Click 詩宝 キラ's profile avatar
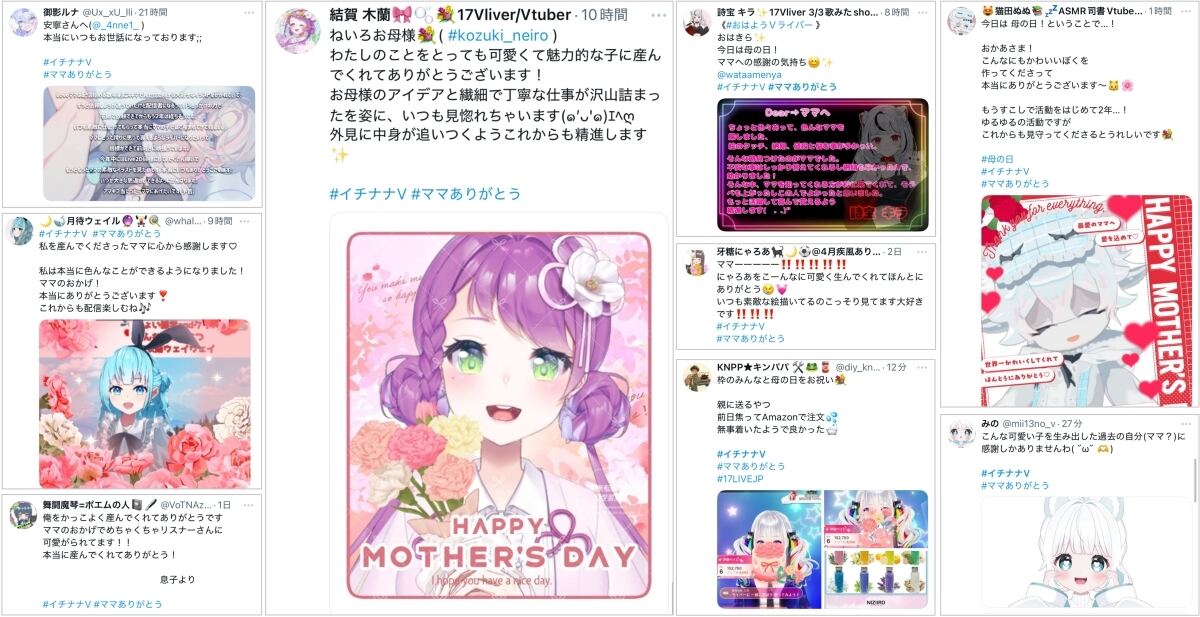Viewport: 1200px width, 617px height. [x=697, y=22]
